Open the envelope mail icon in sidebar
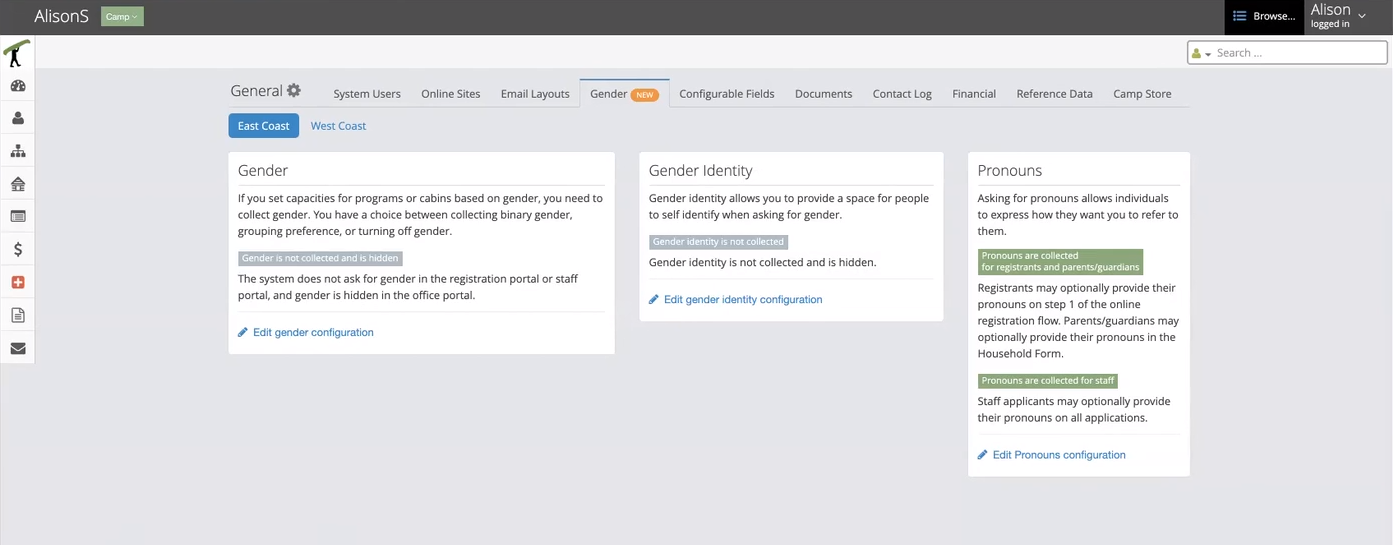Image resolution: width=1393 pixels, height=545 pixels. click(x=18, y=348)
